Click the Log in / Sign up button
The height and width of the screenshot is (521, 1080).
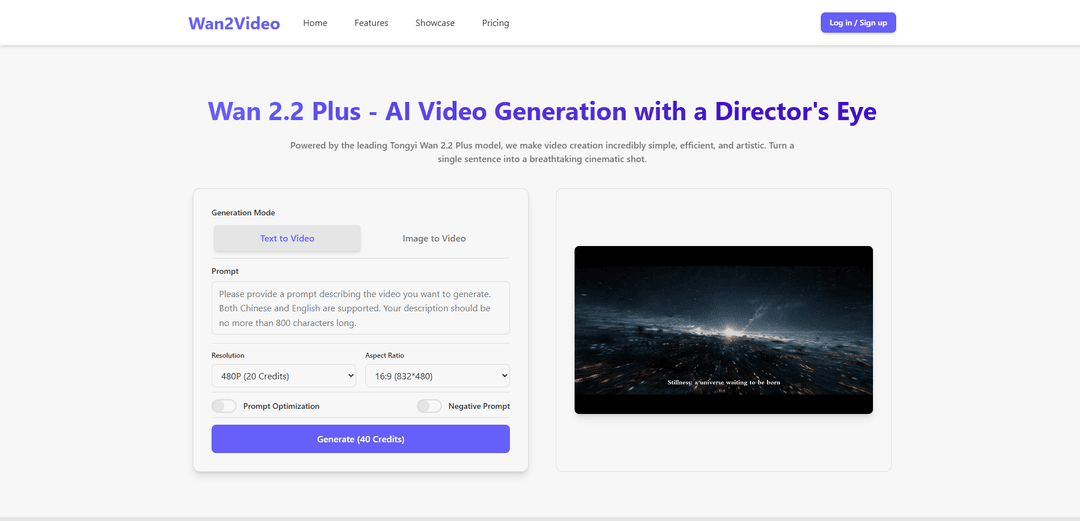(x=858, y=23)
